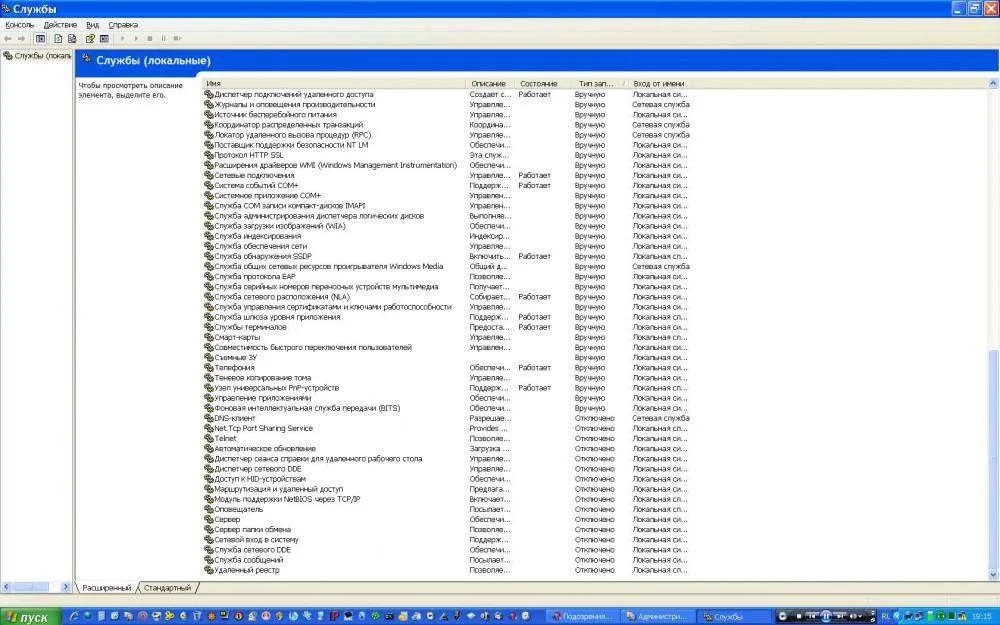Click the gear icon next to Съемные ЗУ
The width and height of the screenshot is (1000, 625).
click(x=209, y=358)
